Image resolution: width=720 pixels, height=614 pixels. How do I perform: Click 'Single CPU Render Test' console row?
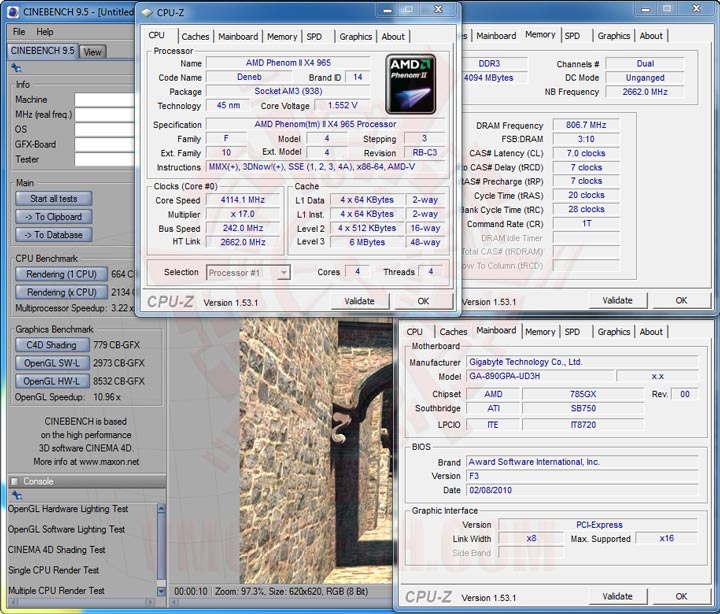click(54, 570)
